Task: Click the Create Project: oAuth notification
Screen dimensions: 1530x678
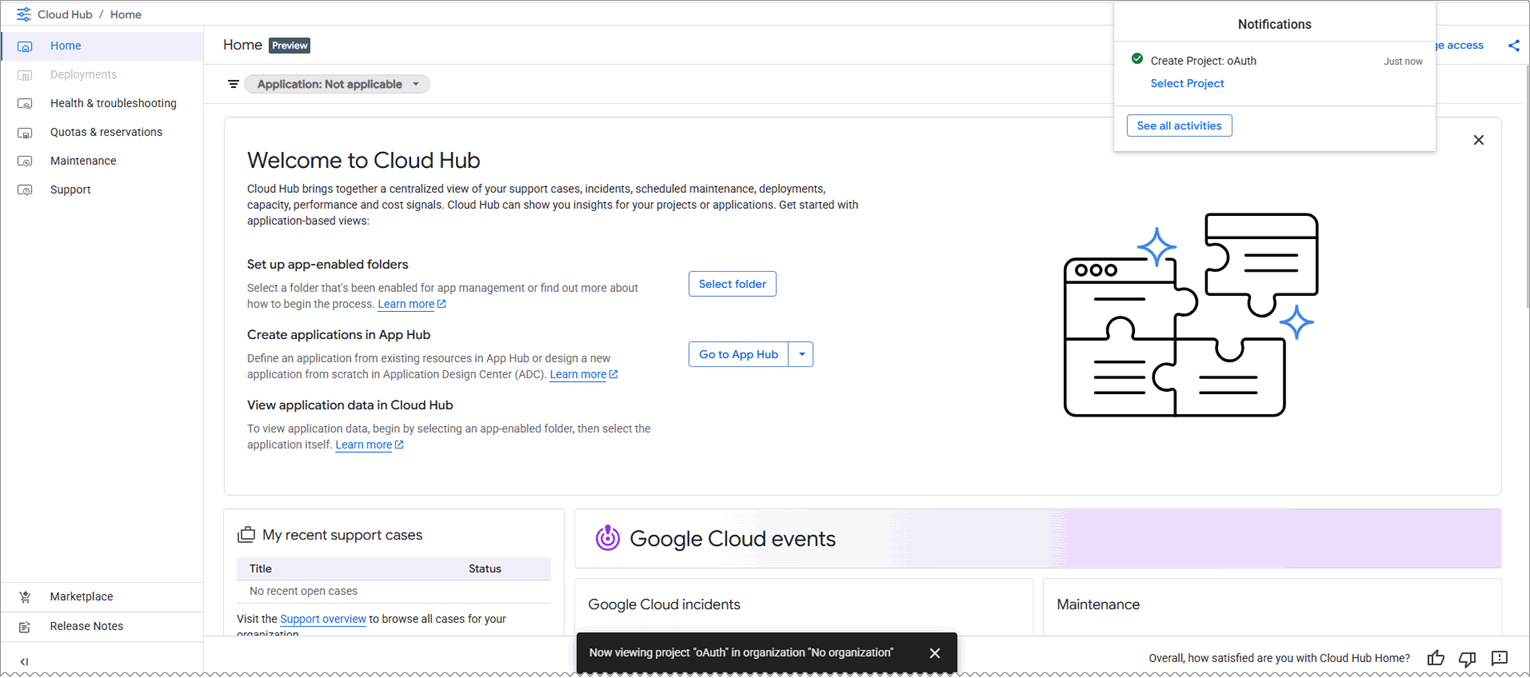Action: (x=1203, y=61)
